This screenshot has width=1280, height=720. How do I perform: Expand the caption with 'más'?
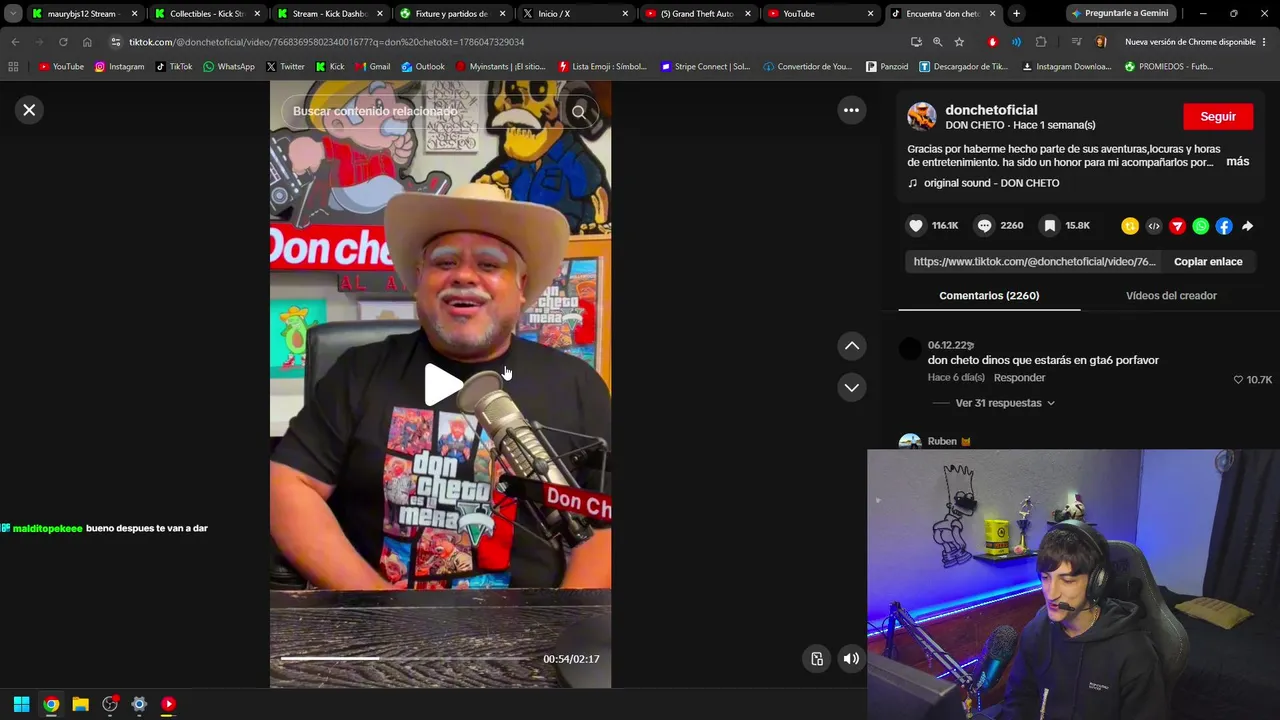(x=1238, y=162)
